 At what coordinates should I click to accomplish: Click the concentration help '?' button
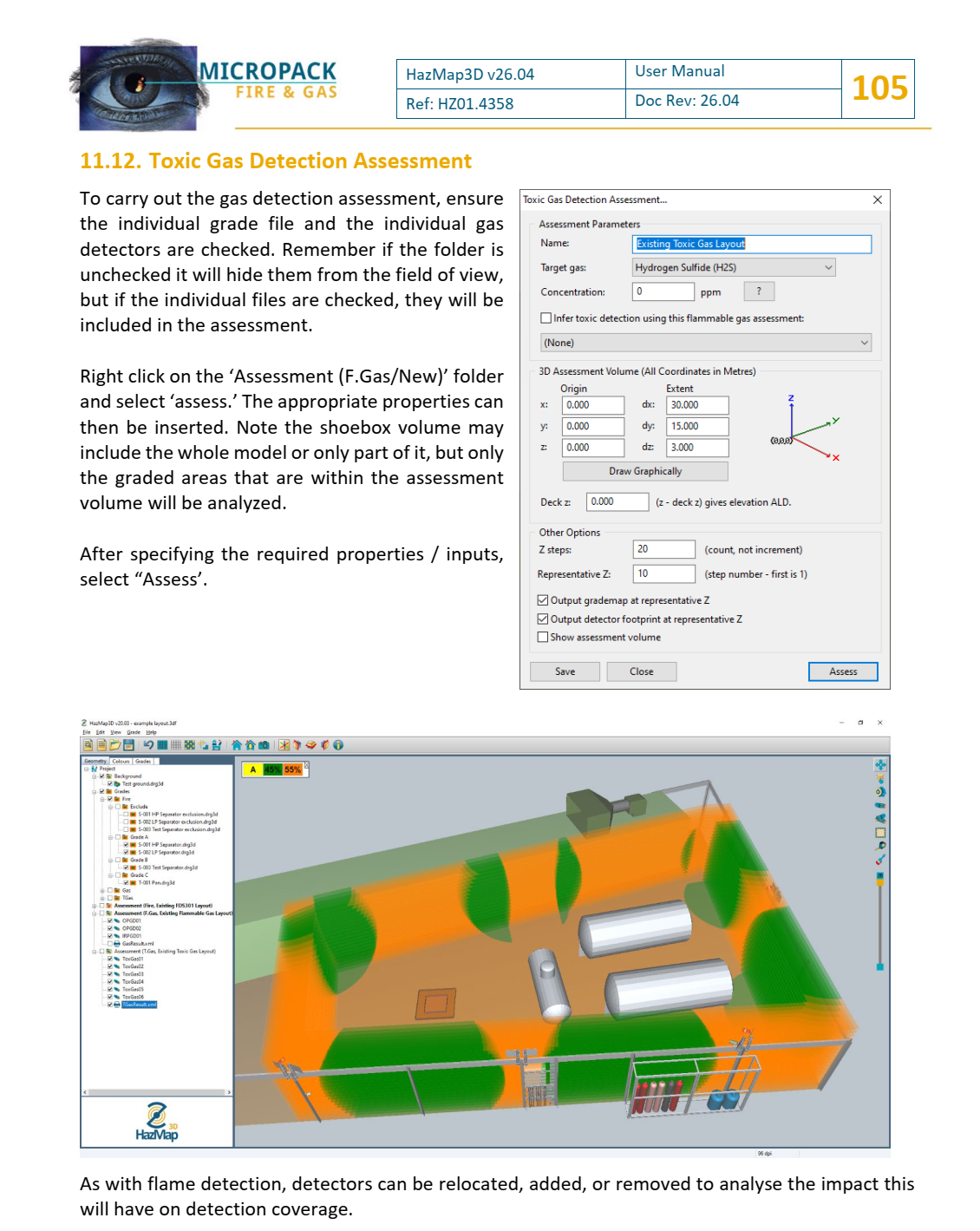point(759,291)
